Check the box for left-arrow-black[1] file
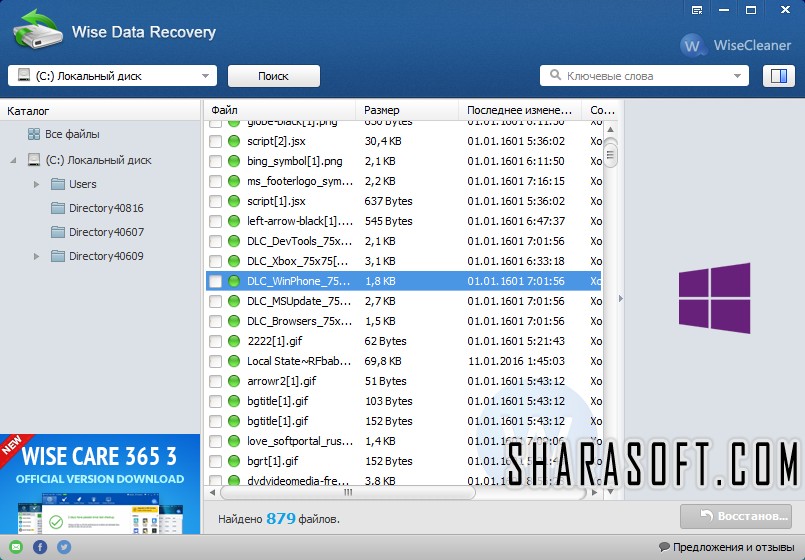The image size is (805, 560). (216, 221)
